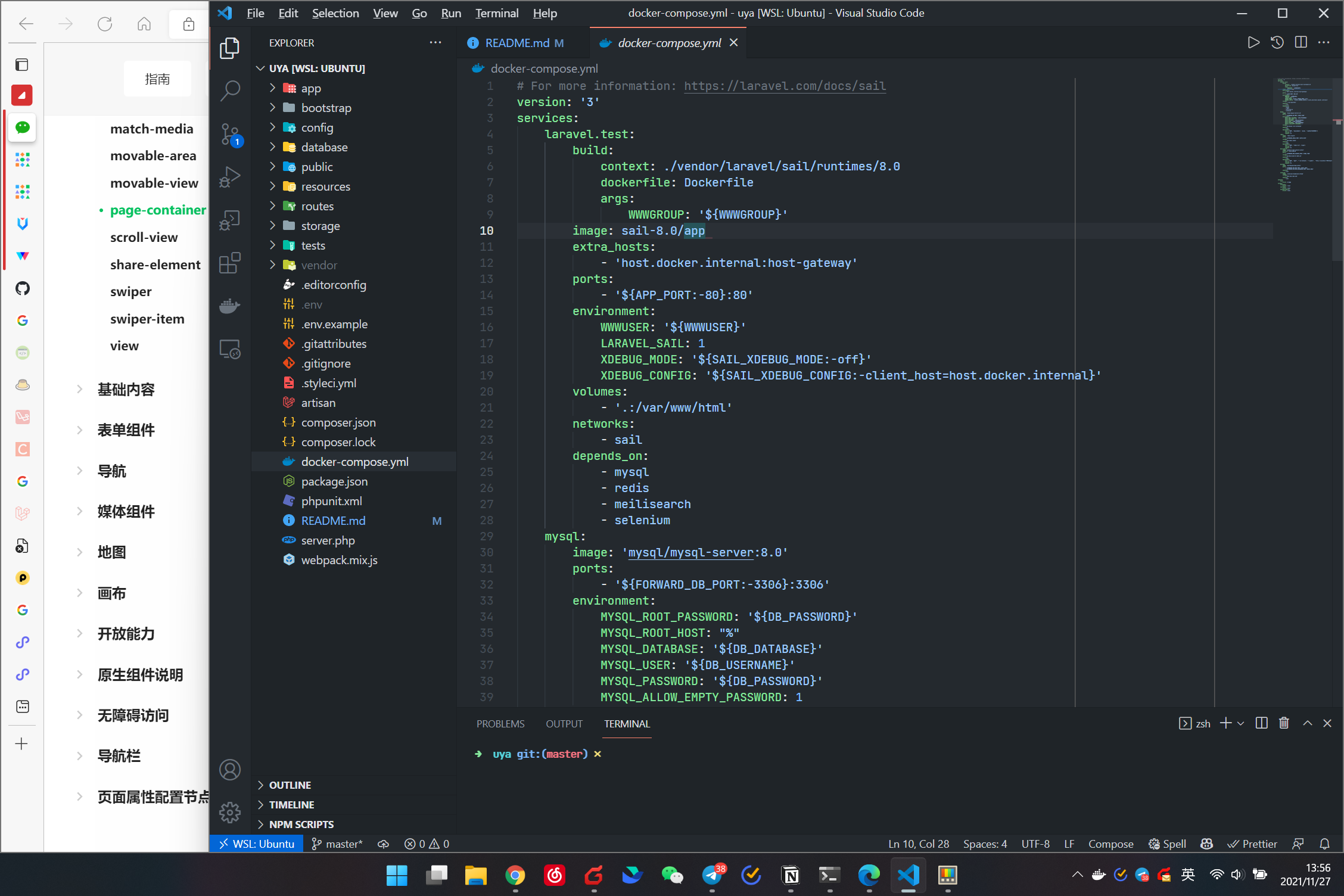Expand the vendor folder
This screenshot has width=1344, height=896.
354,265
